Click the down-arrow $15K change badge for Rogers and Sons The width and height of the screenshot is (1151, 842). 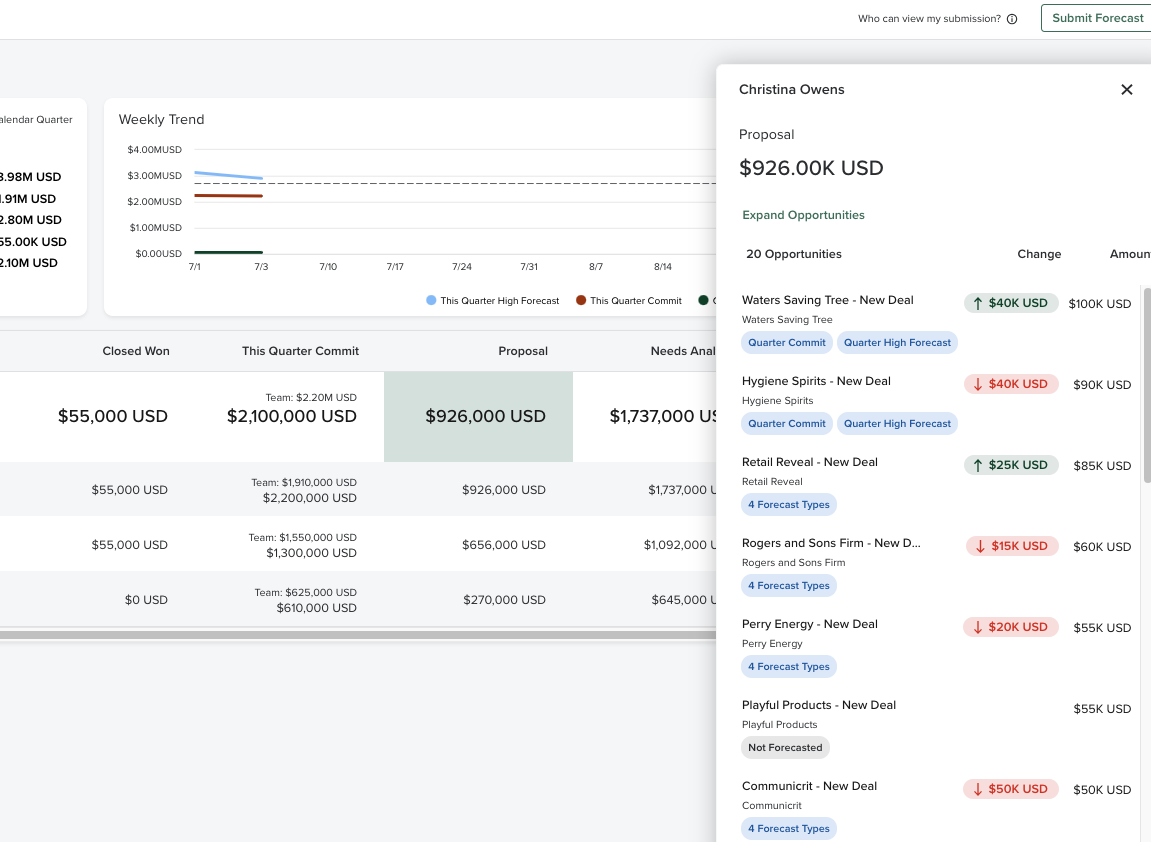click(1011, 546)
